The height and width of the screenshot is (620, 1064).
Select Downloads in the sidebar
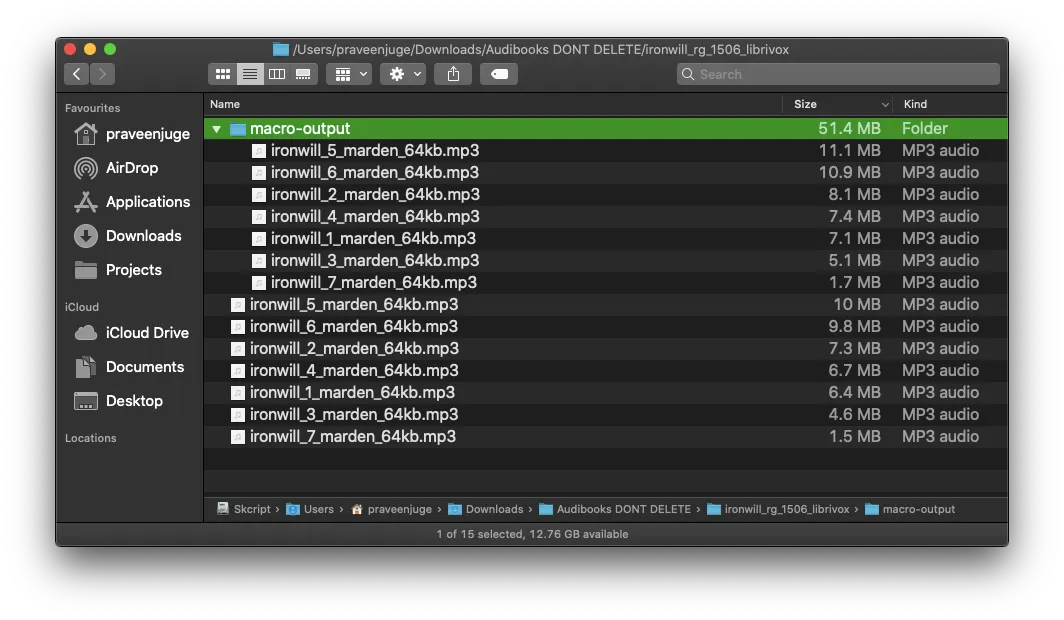143,236
